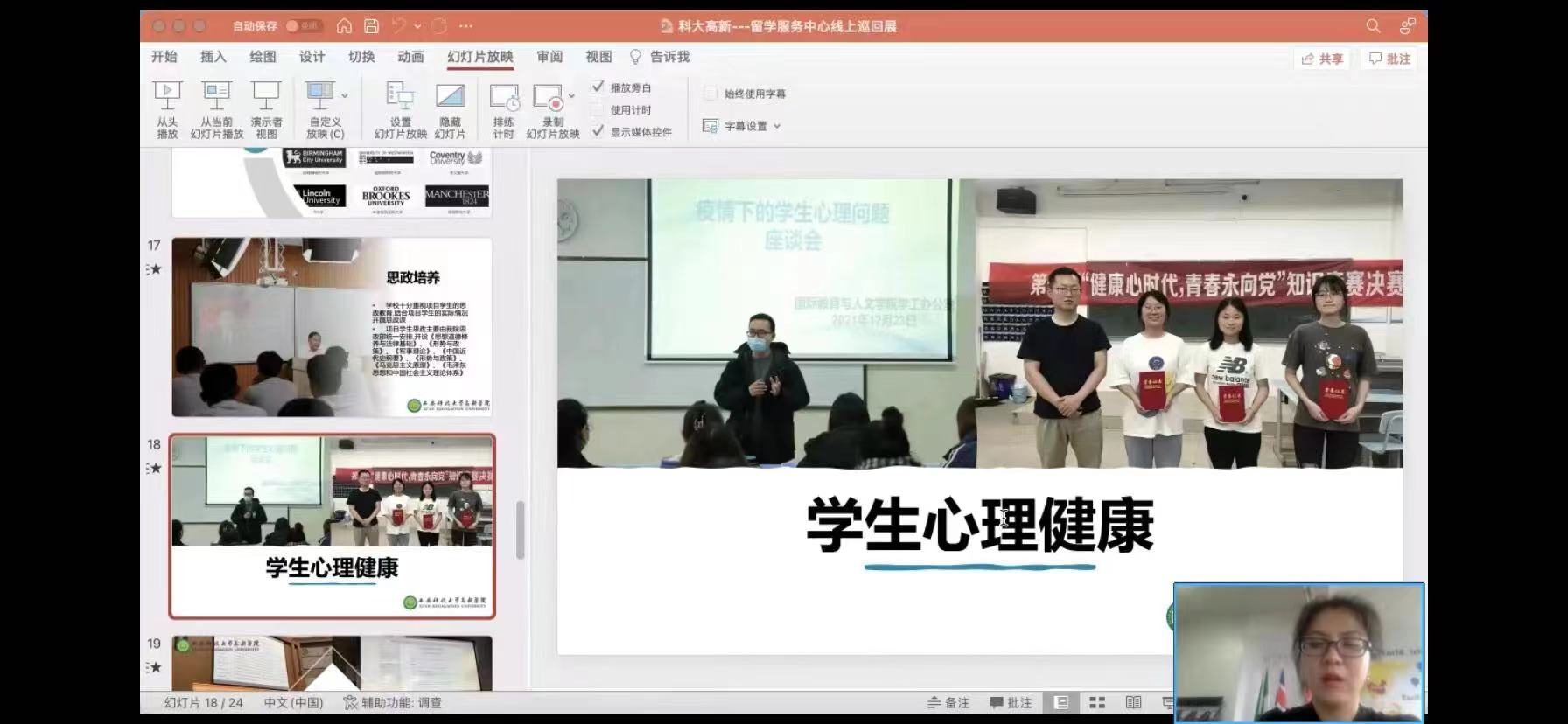Toggle the AutoSave (自动保存) switch
The width and height of the screenshot is (1568, 724).
click(304, 26)
